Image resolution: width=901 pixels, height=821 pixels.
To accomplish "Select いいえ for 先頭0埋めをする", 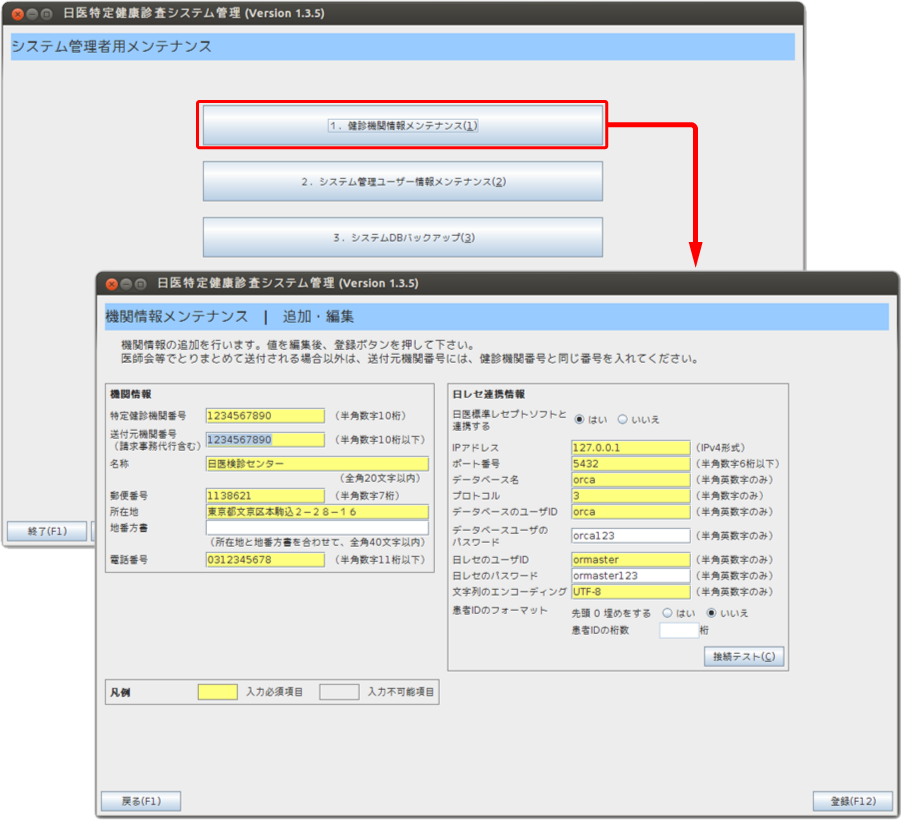I will pos(711,613).
